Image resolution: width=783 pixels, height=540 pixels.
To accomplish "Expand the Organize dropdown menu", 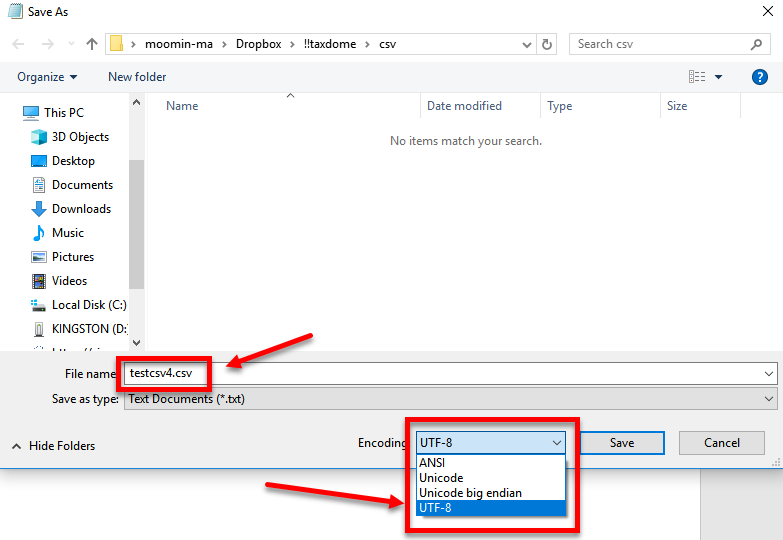I will [x=47, y=77].
